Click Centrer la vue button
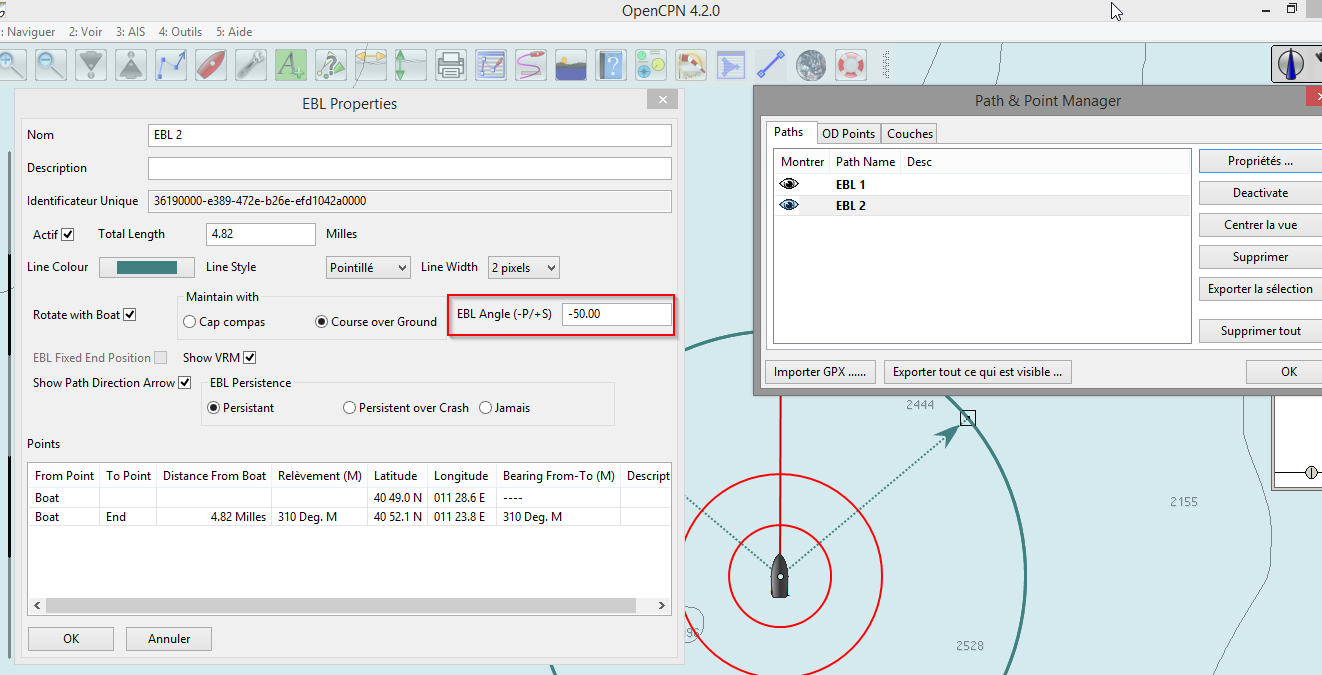This screenshot has height=675, width=1322. click(x=1260, y=225)
